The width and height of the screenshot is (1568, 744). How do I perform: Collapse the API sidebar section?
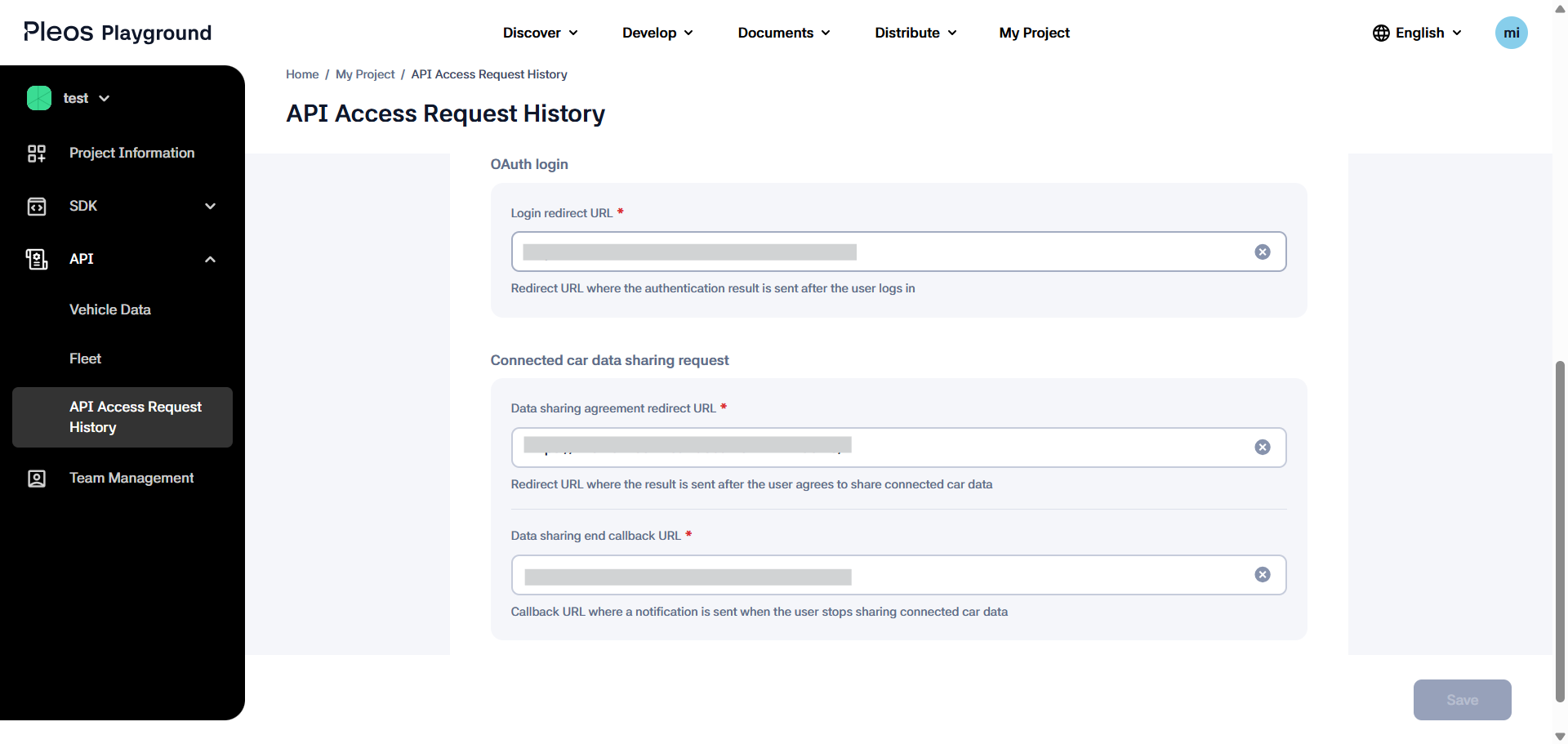[x=210, y=260]
